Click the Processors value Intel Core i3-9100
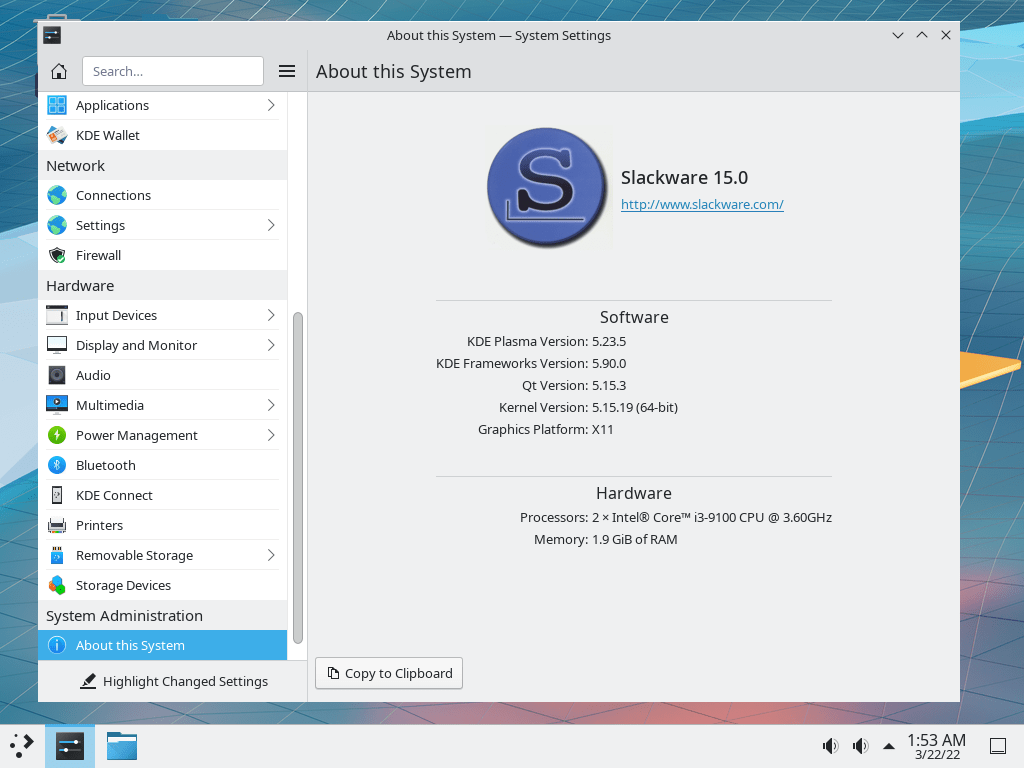This screenshot has height=768, width=1024. point(712,518)
